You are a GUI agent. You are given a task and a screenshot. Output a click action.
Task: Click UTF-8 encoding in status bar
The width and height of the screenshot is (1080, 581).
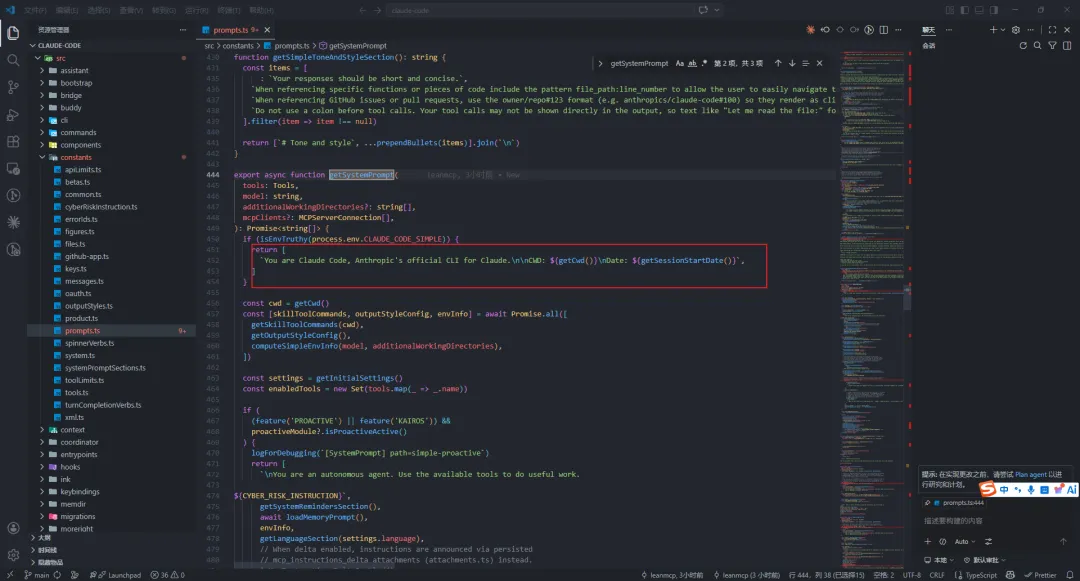click(x=911, y=575)
